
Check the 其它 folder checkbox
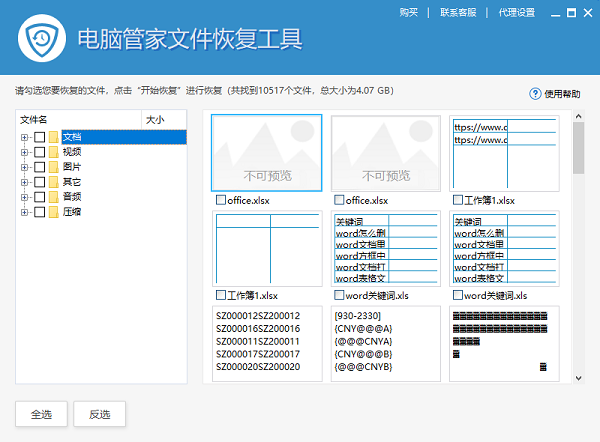39,182
